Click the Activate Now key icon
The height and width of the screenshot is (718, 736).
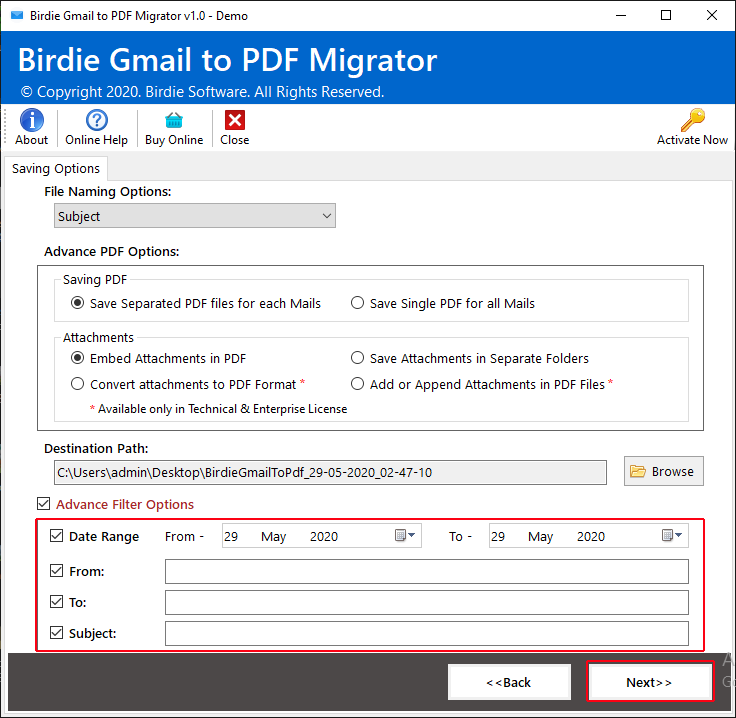click(693, 120)
